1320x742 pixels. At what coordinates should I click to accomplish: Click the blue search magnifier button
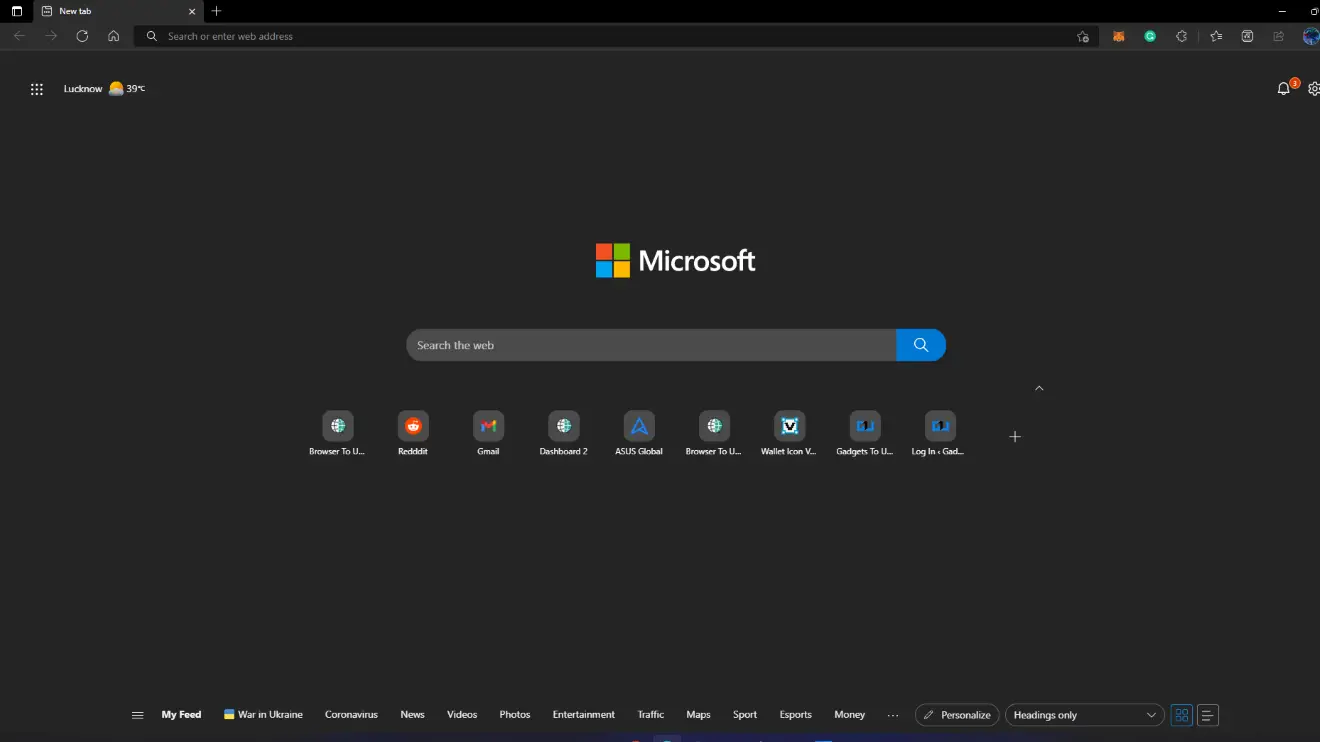921,345
